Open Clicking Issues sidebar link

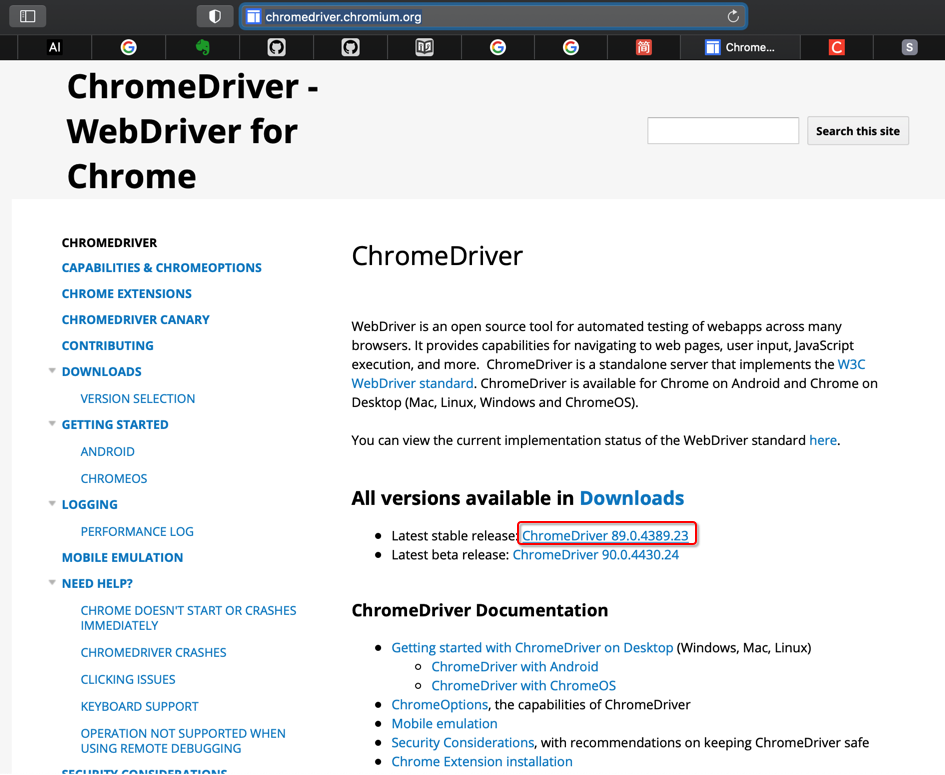(128, 679)
